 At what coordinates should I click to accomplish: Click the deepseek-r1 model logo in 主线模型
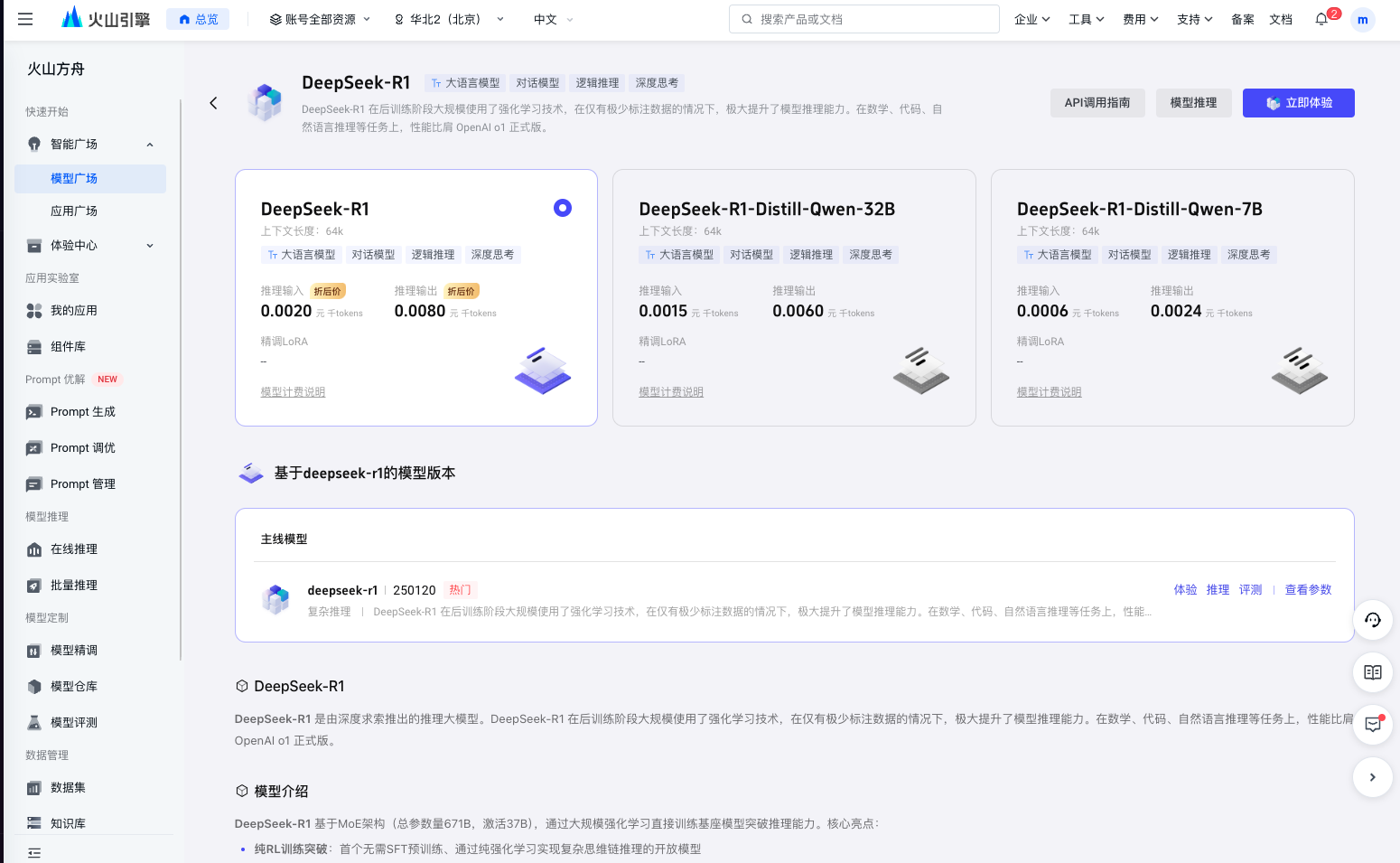click(x=275, y=598)
